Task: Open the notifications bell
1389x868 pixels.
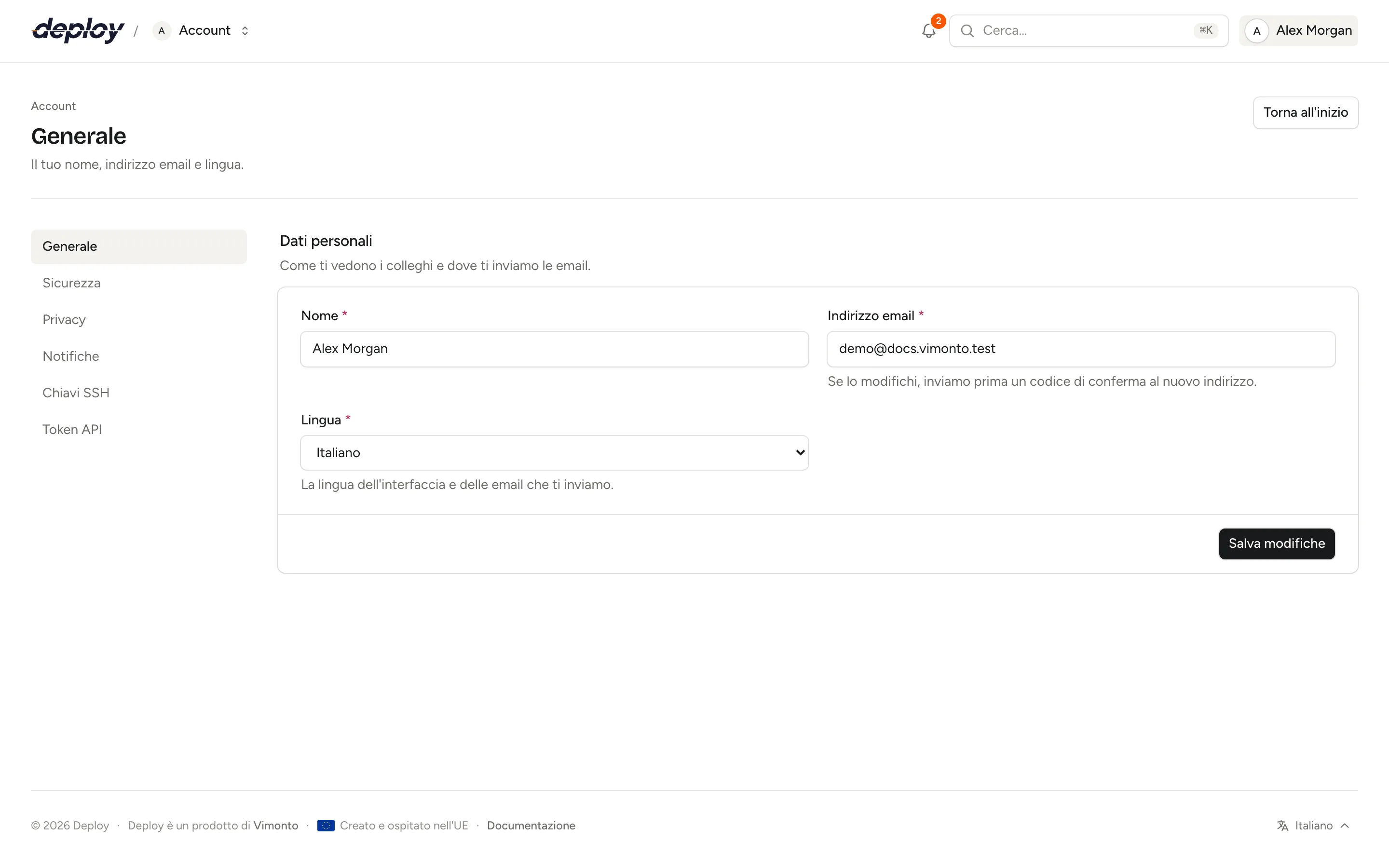Action: coord(929,31)
